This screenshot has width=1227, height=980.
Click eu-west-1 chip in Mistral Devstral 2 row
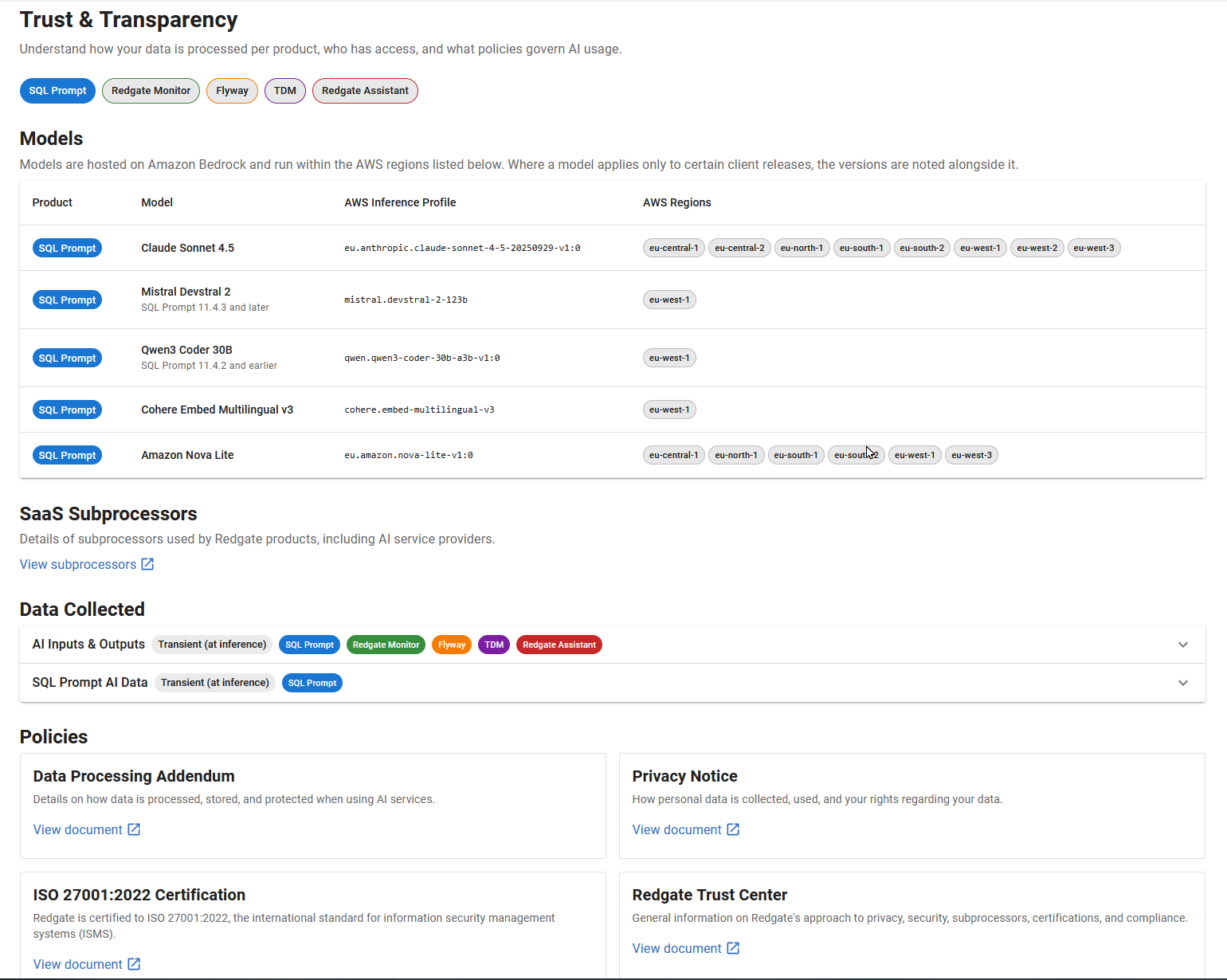coord(669,300)
